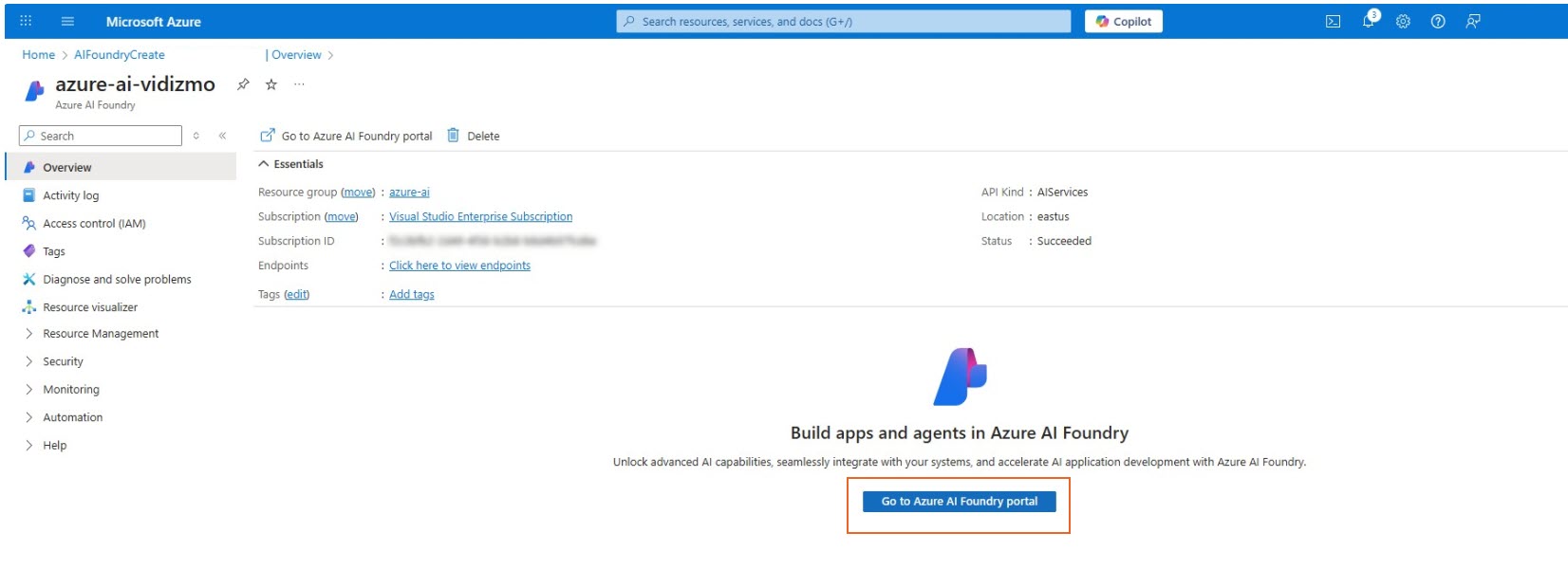Collapse the Essentials section
Image resolution: width=1568 pixels, height=588 pixels.
[x=264, y=164]
